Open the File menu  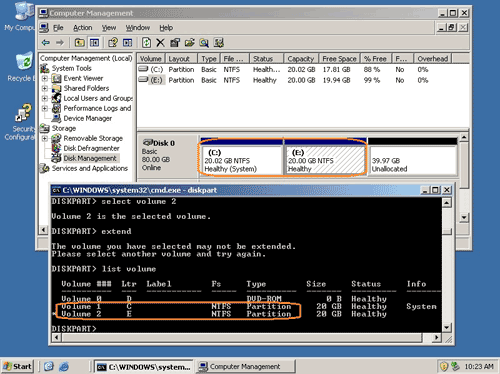[58, 28]
